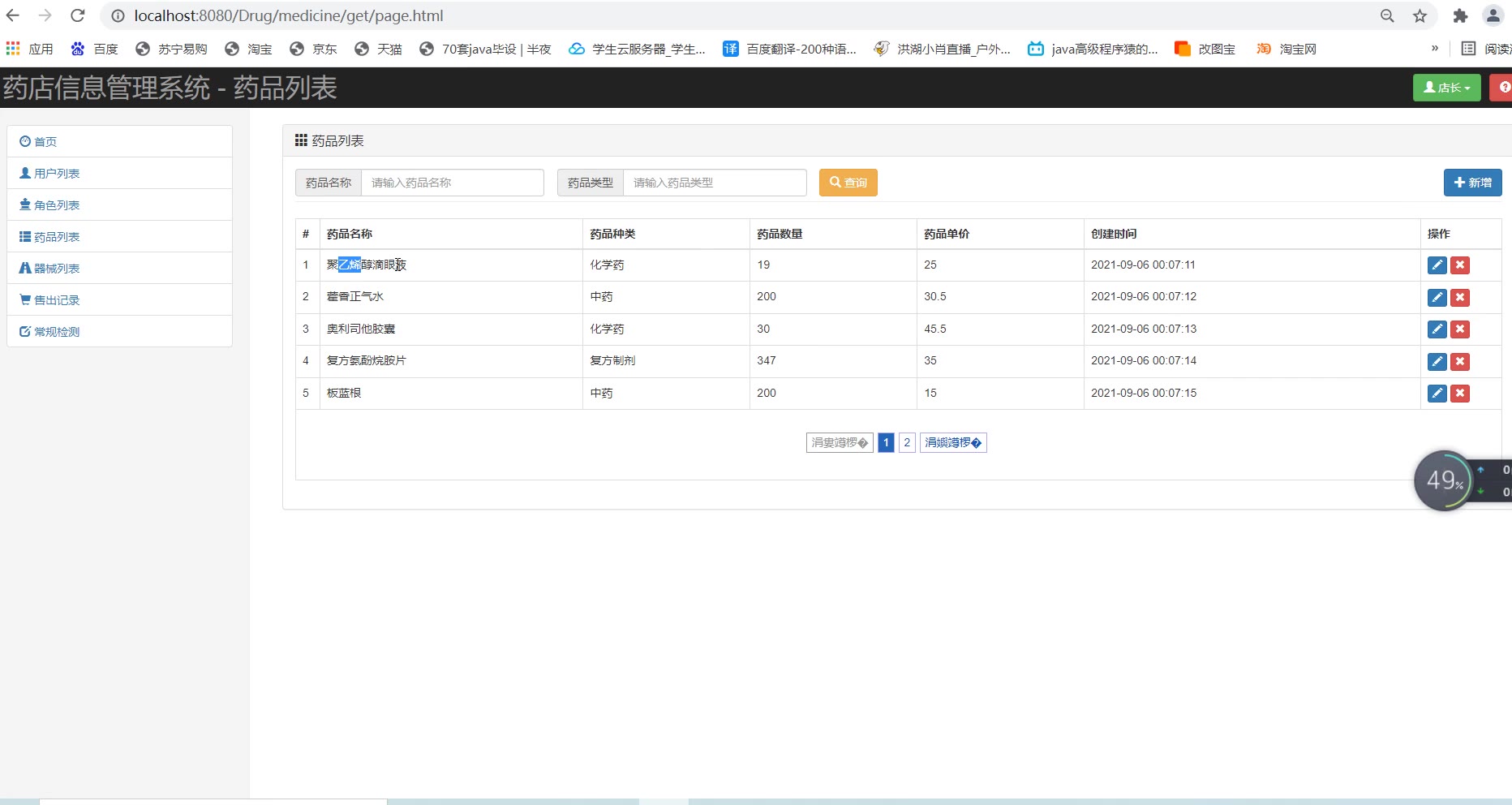This screenshot has height=805, width=1512.
Task: Bookmark this page with star icon
Action: [1420, 15]
